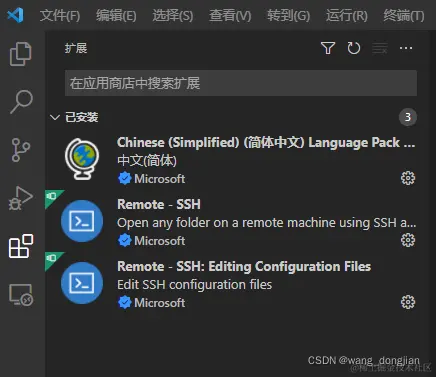
Task: Open the extensions panel more actions menu
Action: pos(406,48)
